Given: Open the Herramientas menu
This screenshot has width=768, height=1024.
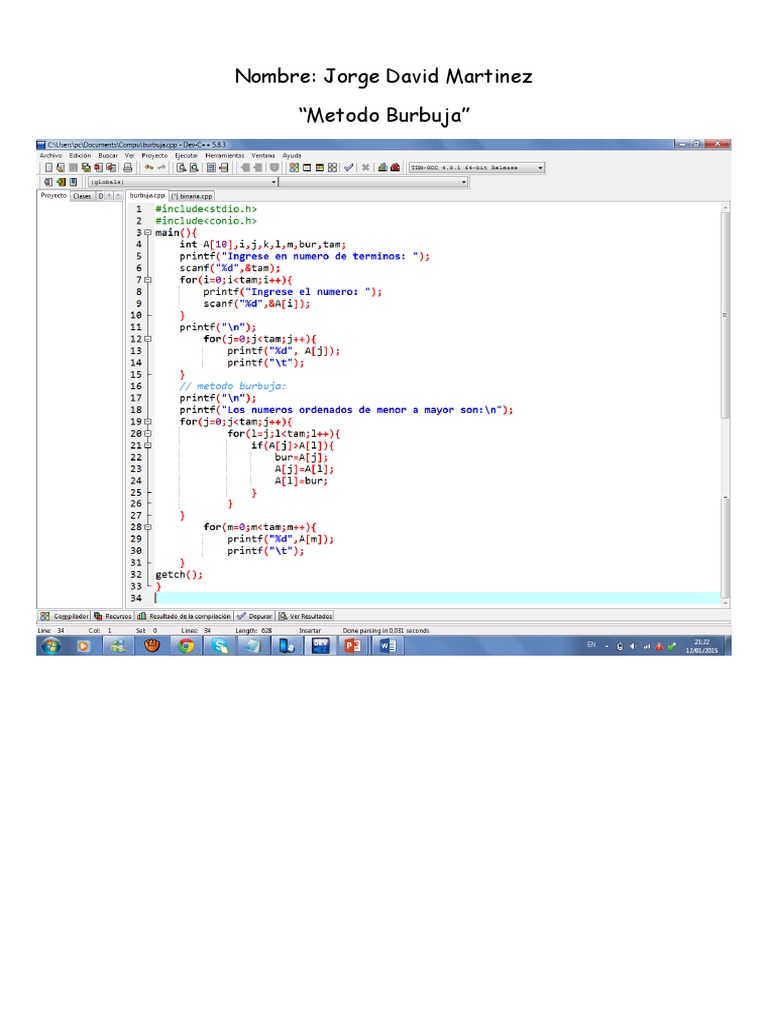Looking at the screenshot, I should click(x=225, y=156).
